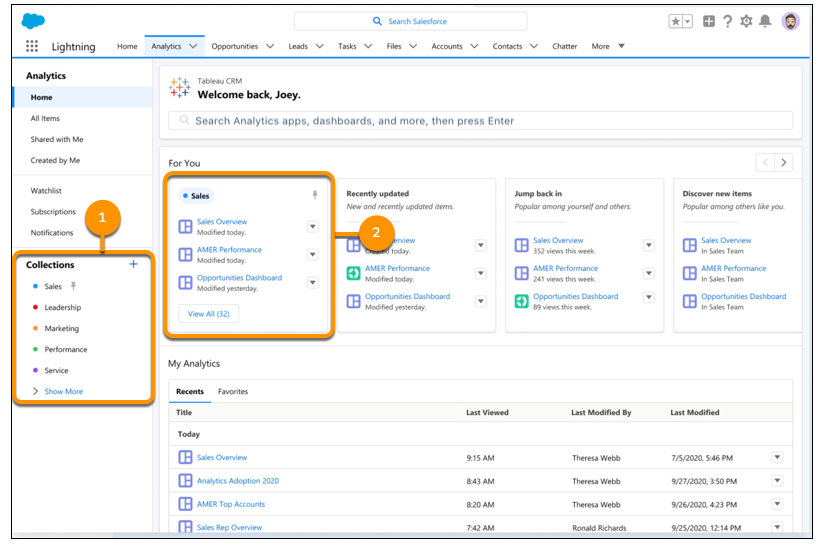Open AMER Performance link in Recently updated
The width and height of the screenshot is (822, 547).
coord(397,268)
